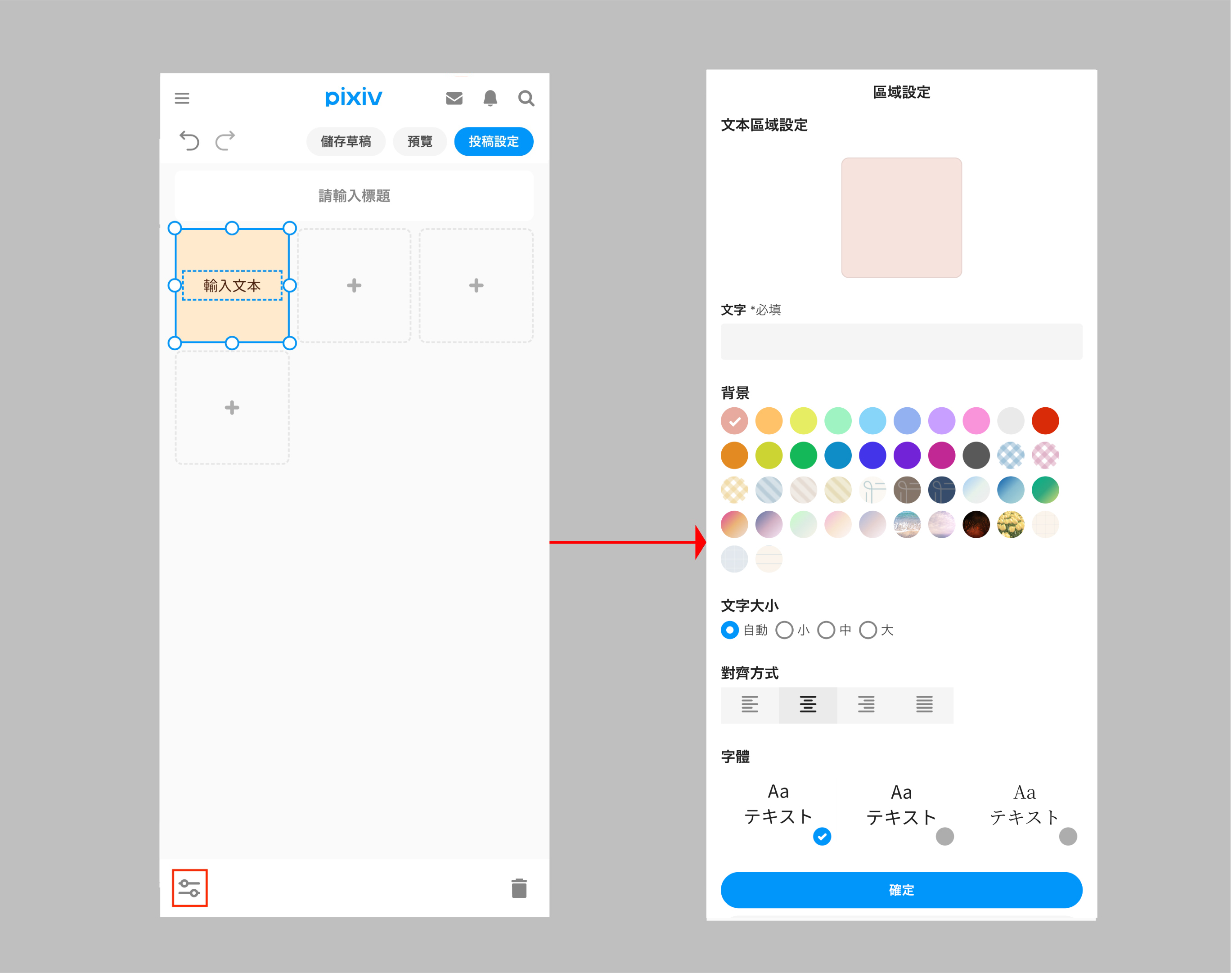Pick periwinkle blue background swatch
The height and width of the screenshot is (973, 1232).
point(907,421)
